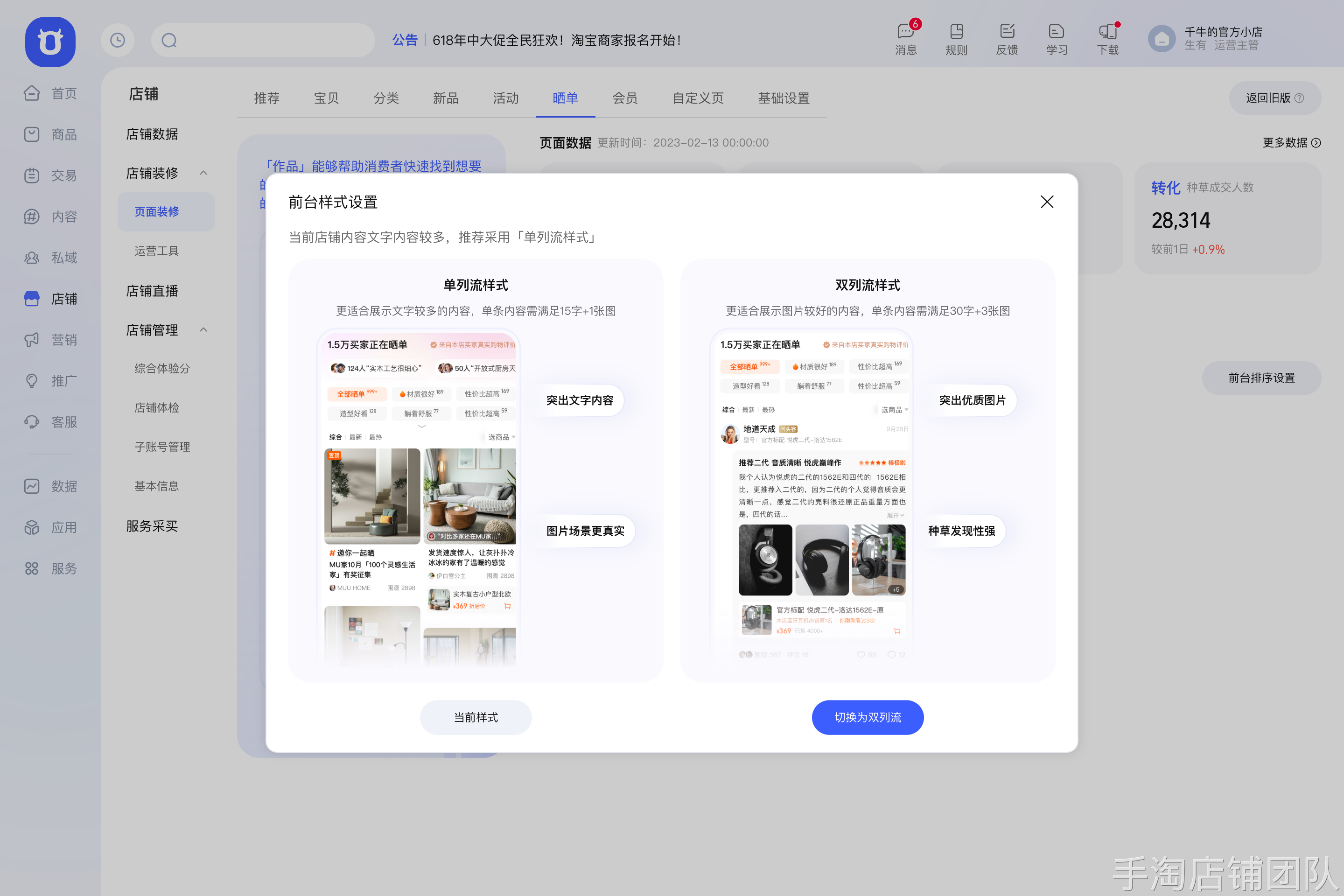This screenshot has height=896, width=1344.
Task: Open 数据 data in sidebar
Action: pyautogui.click(x=50, y=486)
